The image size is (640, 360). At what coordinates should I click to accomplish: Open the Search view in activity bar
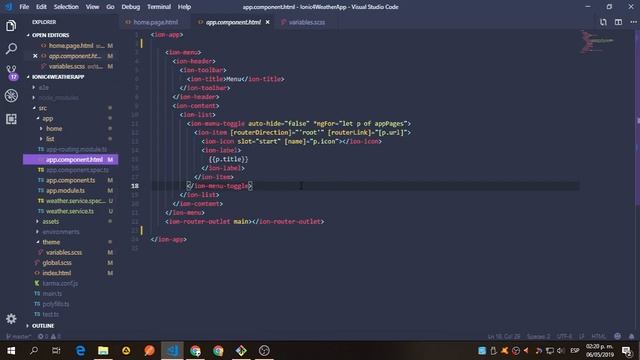point(11,49)
